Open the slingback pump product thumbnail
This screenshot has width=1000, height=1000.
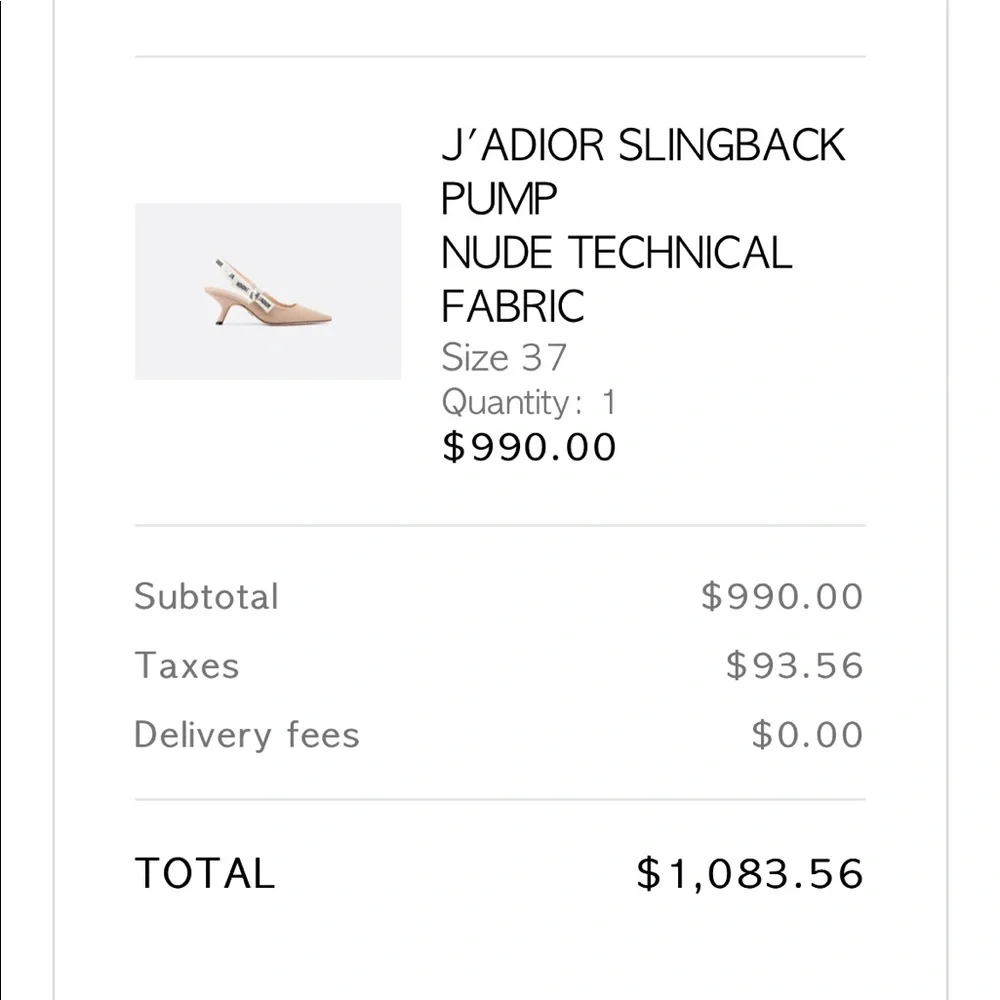pos(268,291)
